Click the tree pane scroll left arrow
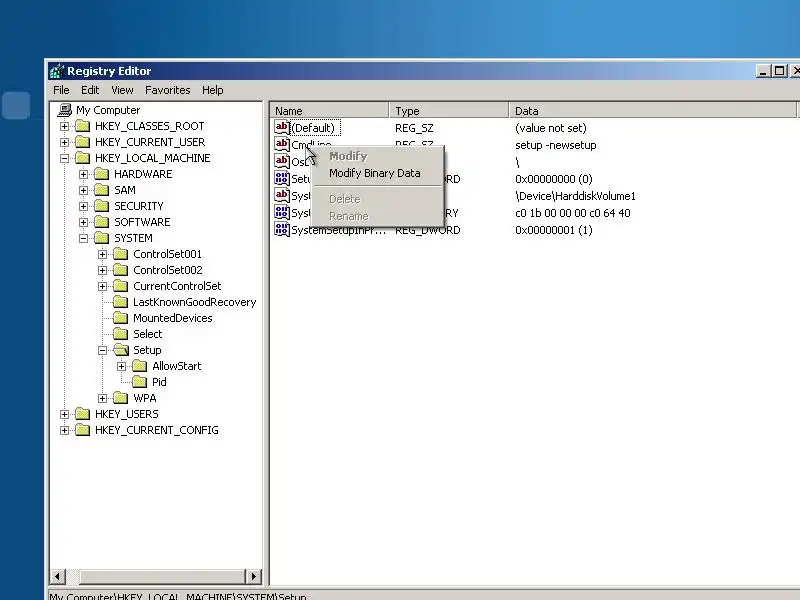This screenshot has width=800, height=600. [57, 577]
